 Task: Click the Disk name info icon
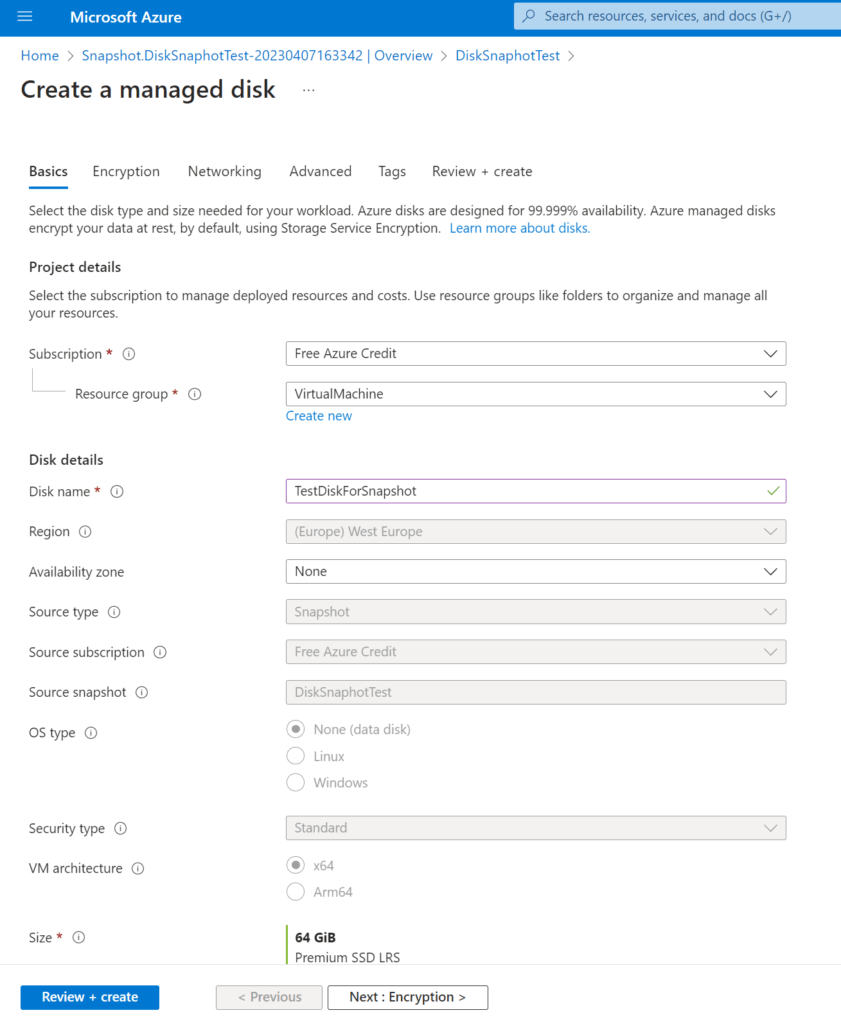[x=117, y=492]
